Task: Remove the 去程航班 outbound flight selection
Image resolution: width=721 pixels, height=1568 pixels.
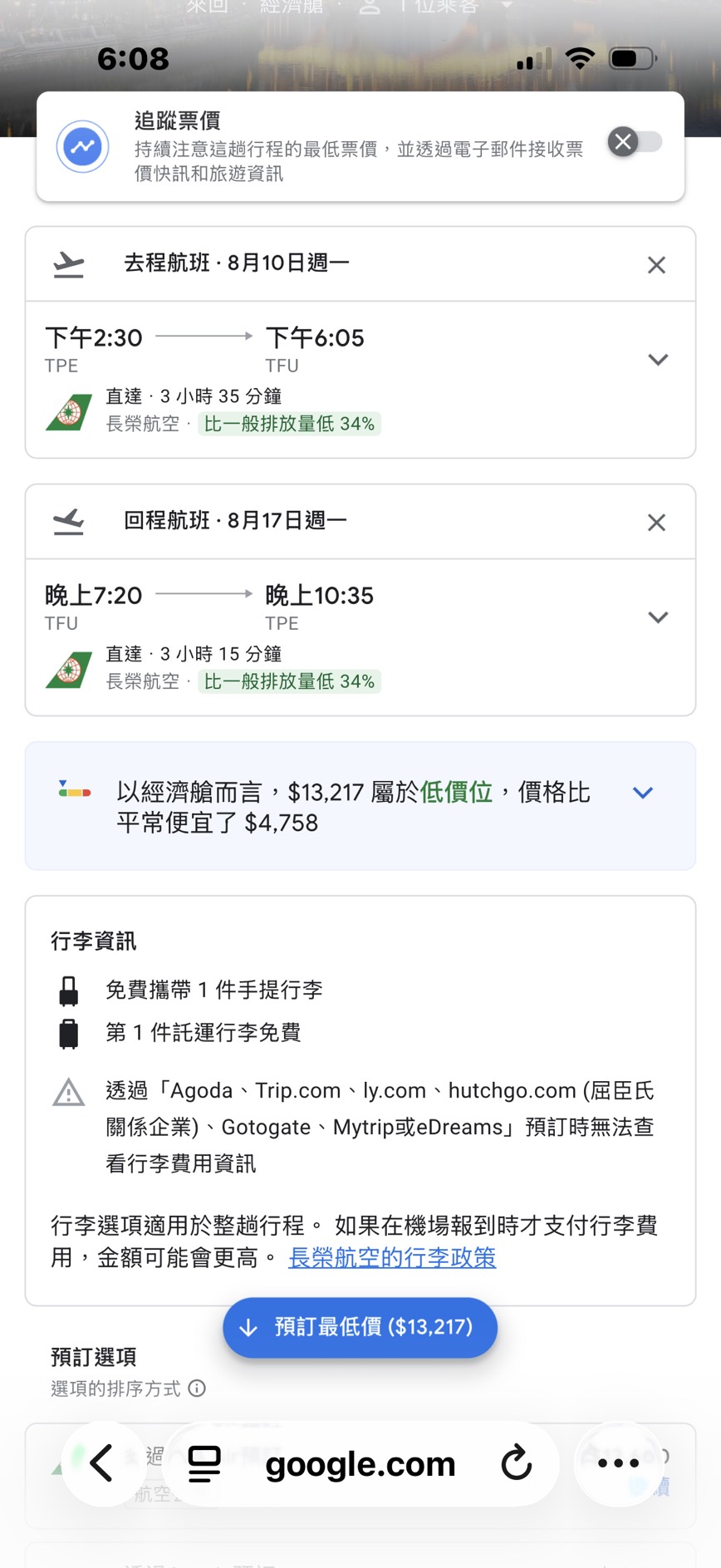Action: pyautogui.click(x=656, y=265)
